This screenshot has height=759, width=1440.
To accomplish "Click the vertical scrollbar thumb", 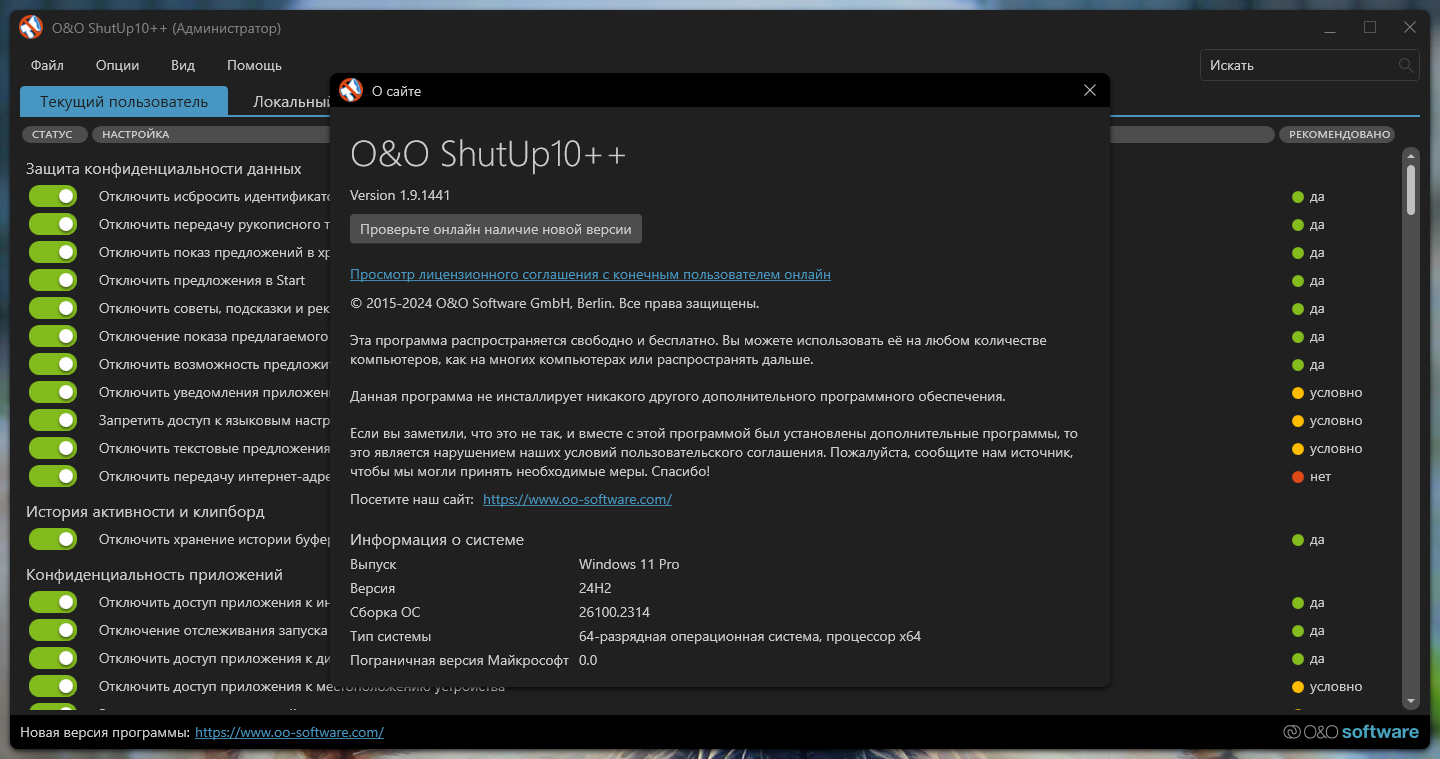I will pos(1411,189).
